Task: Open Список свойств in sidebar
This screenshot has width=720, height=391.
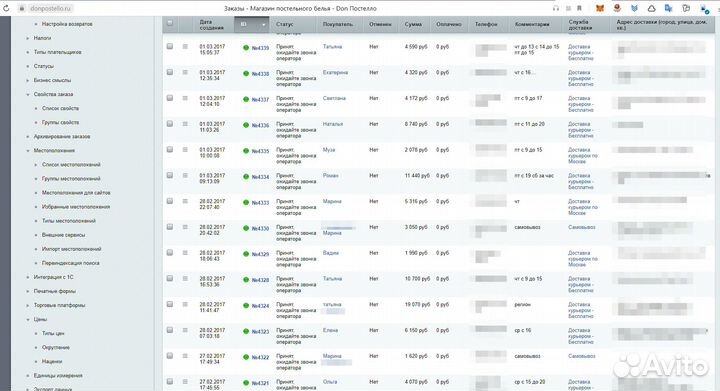Action: pos(60,108)
